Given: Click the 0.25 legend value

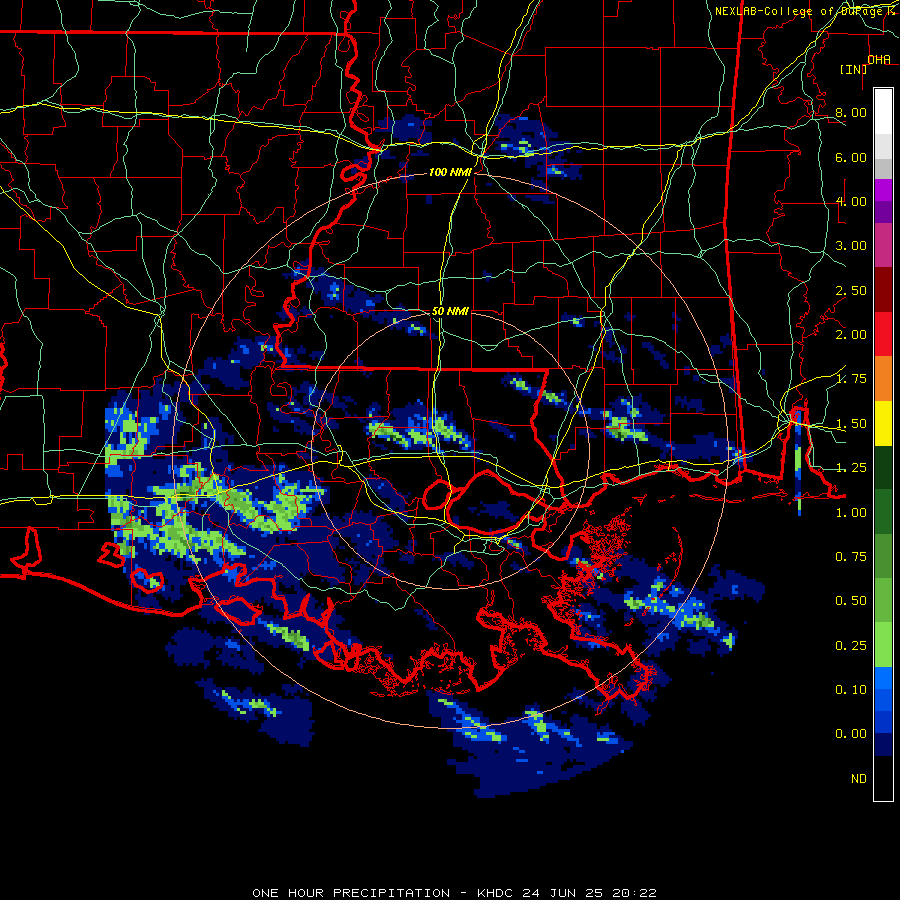Looking at the screenshot, I should pos(851,646).
